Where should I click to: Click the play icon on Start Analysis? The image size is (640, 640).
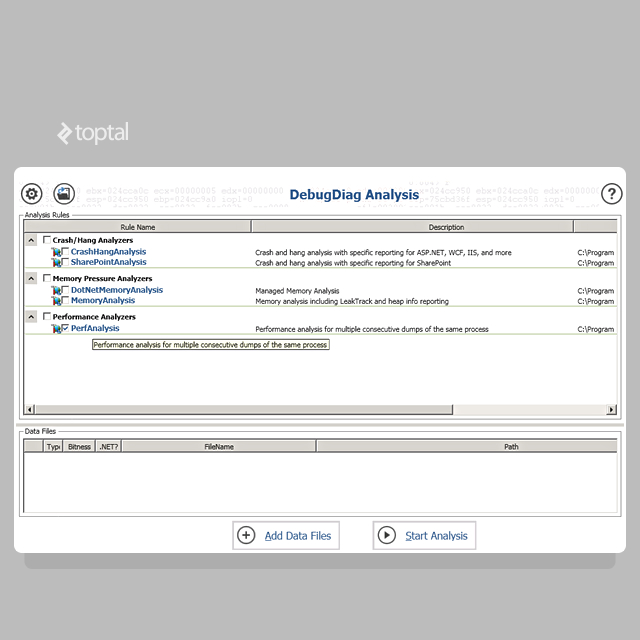pyautogui.click(x=387, y=535)
